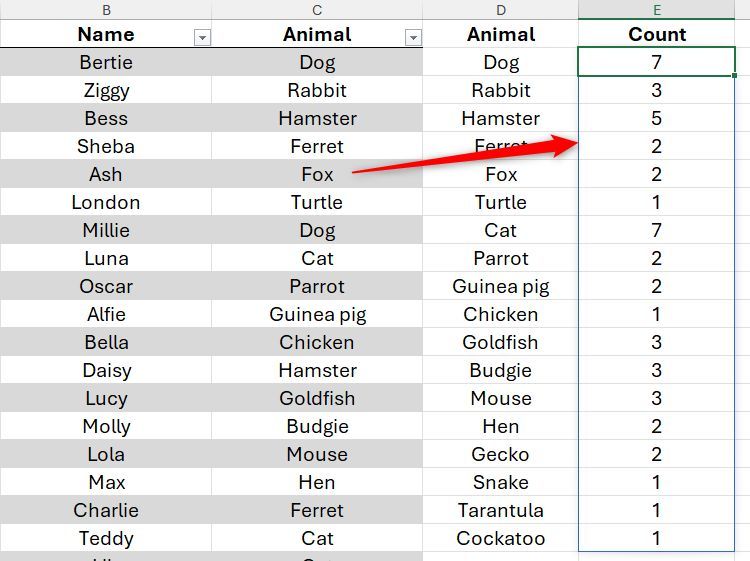Select the Hamster cell in column D
The image size is (750, 561).
pyautogui.click(x=501, y=118)
